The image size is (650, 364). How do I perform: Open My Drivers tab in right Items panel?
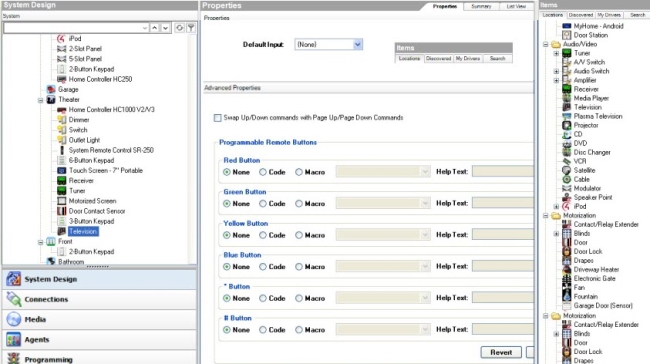point(609,15)
